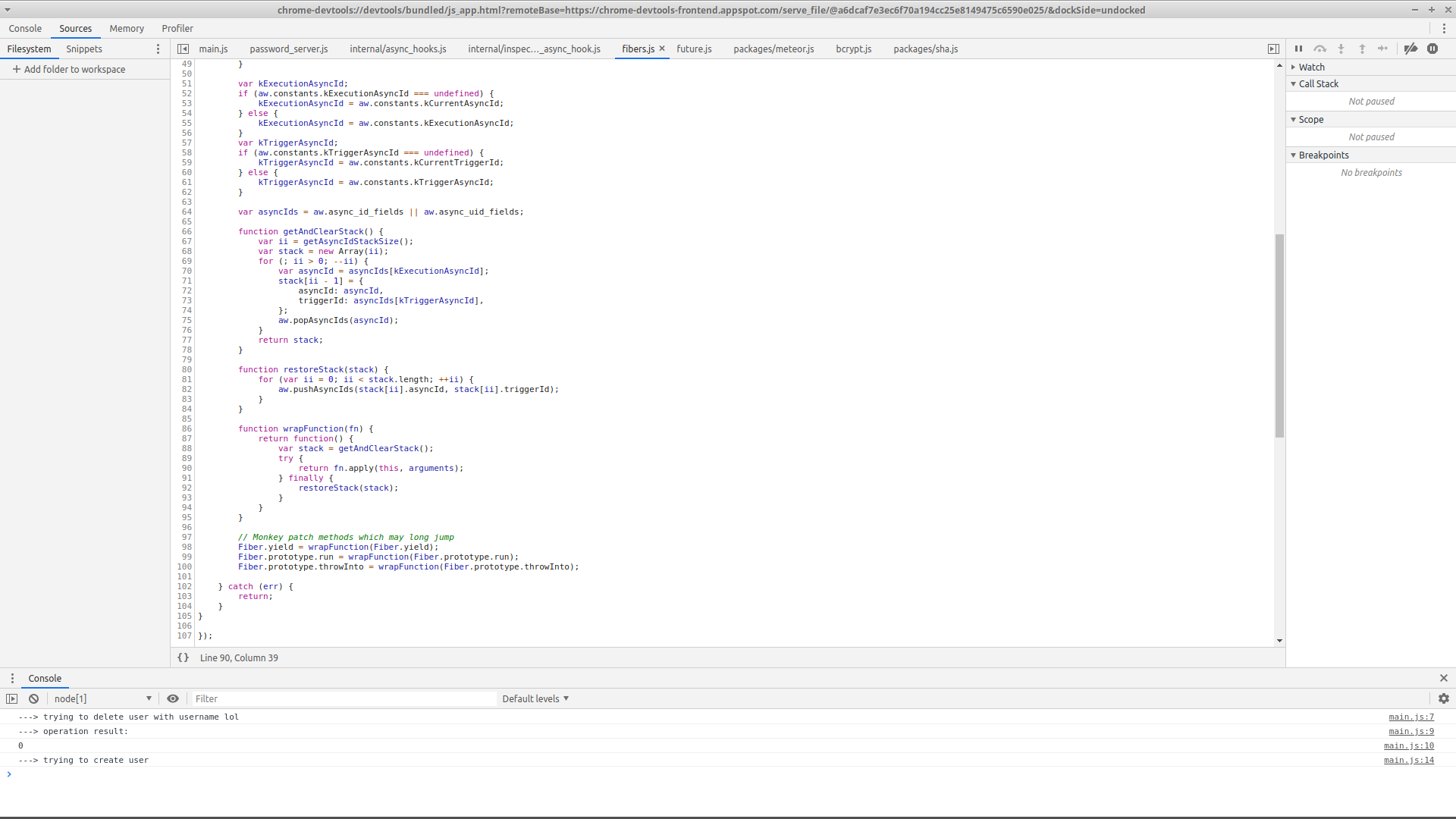Follow the main.js:10 source link
This screenshot has height=819, width=1456.
(x=1409, y=745)
